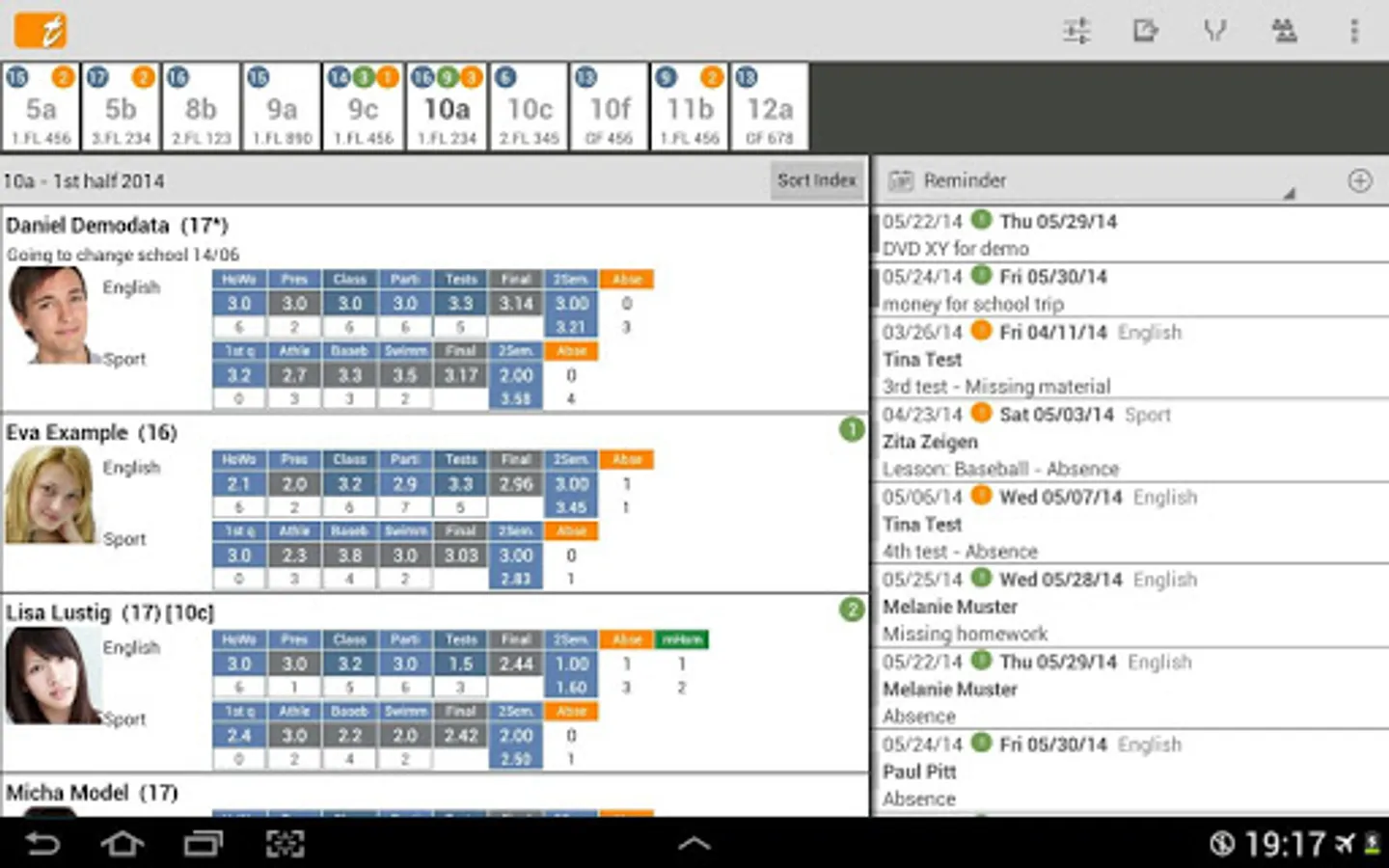Open Daniel Demodata's student name
Image resolution: width=1389 pixels, height=868 pixels.
(117, 226)
